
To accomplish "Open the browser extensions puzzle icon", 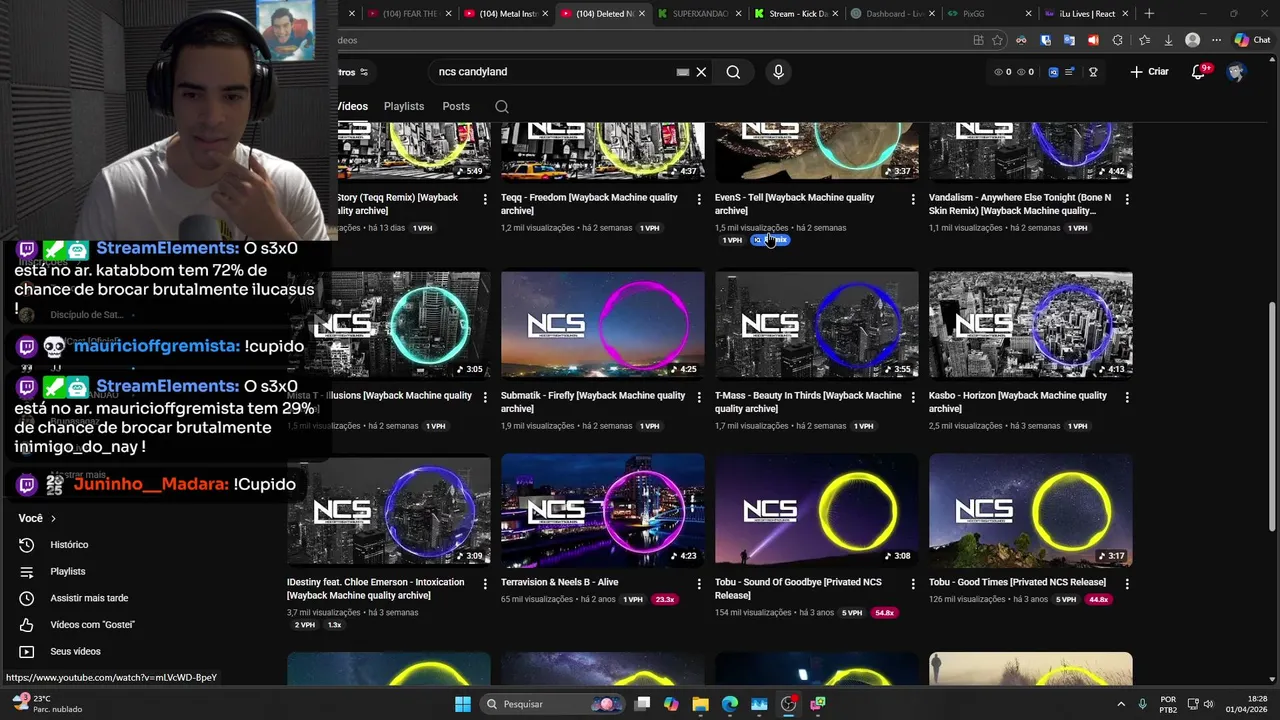I will [1117, 40].
